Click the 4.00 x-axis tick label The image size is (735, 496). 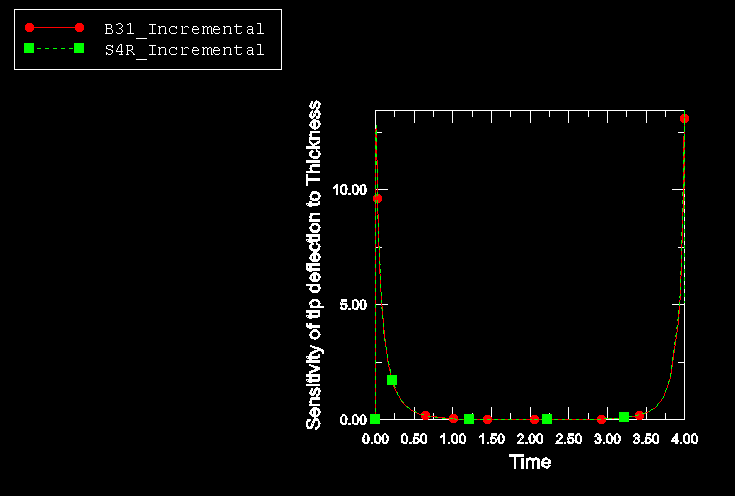685,439
